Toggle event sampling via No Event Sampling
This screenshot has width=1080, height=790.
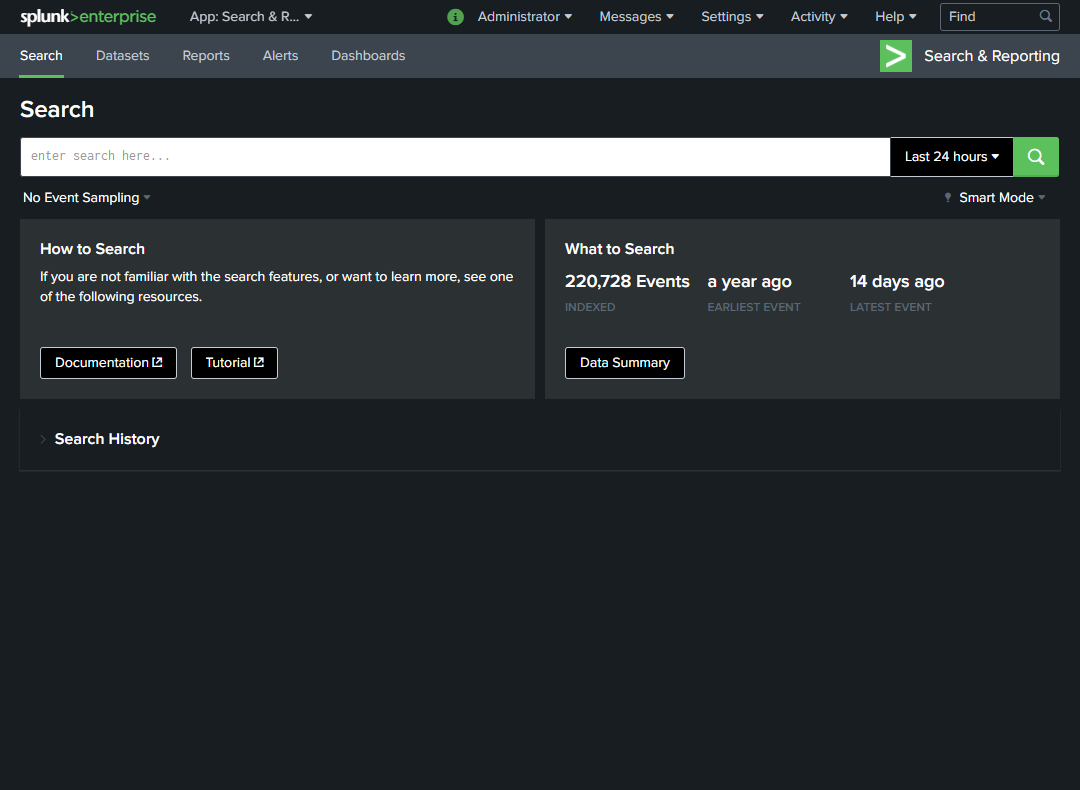coord(79,197)
